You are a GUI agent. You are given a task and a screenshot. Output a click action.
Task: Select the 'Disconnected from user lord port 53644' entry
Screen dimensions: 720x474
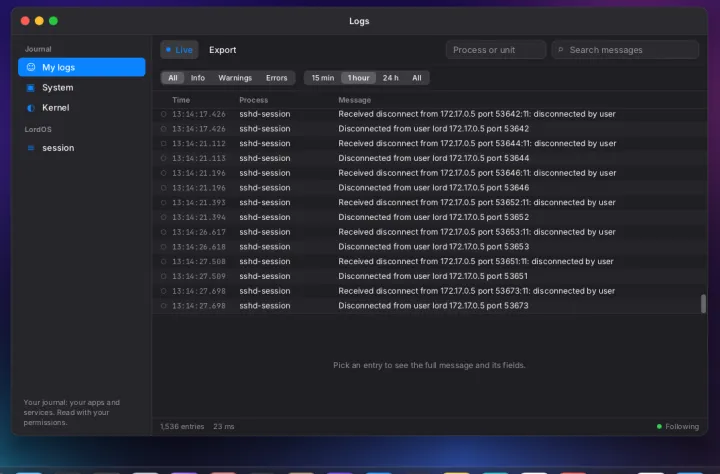coord(429,158)
